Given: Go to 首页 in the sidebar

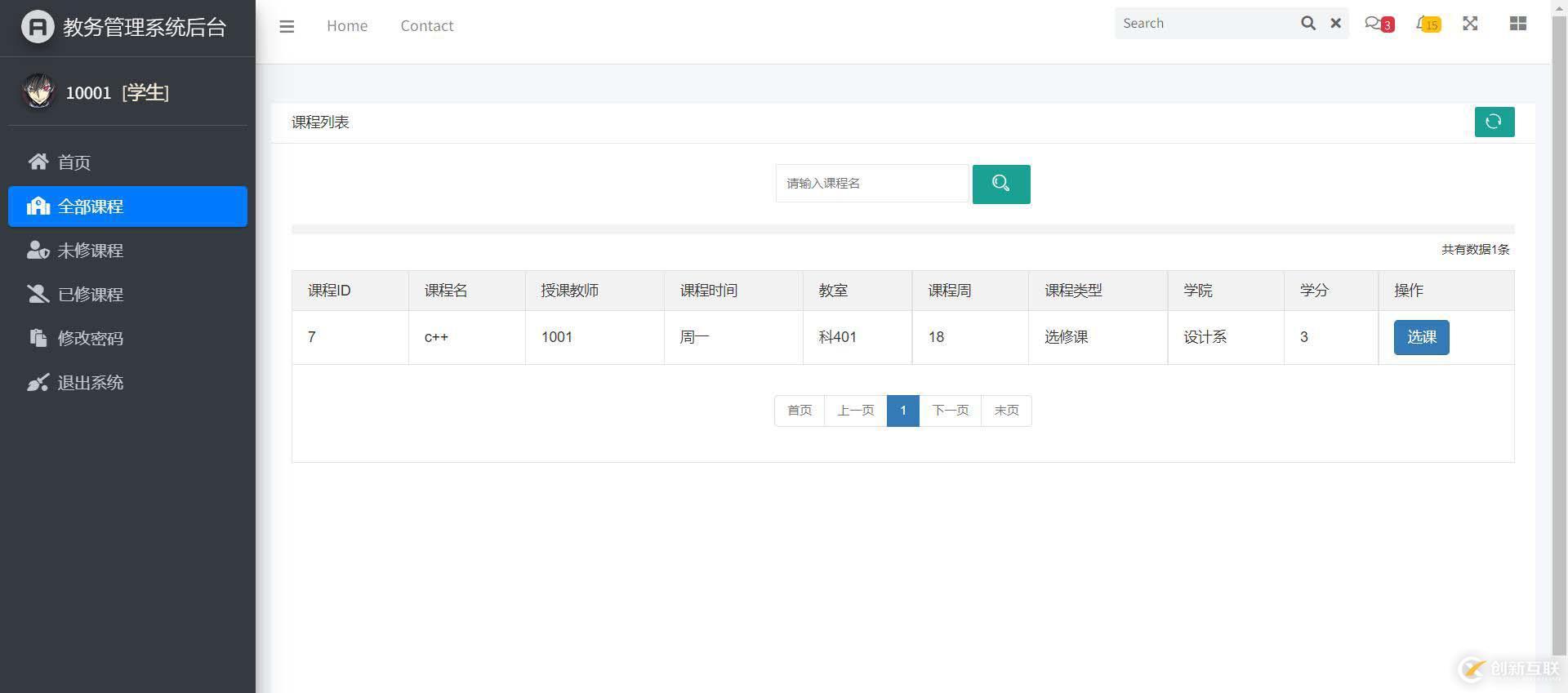Looking at the screenshot, I should (127, 162).
